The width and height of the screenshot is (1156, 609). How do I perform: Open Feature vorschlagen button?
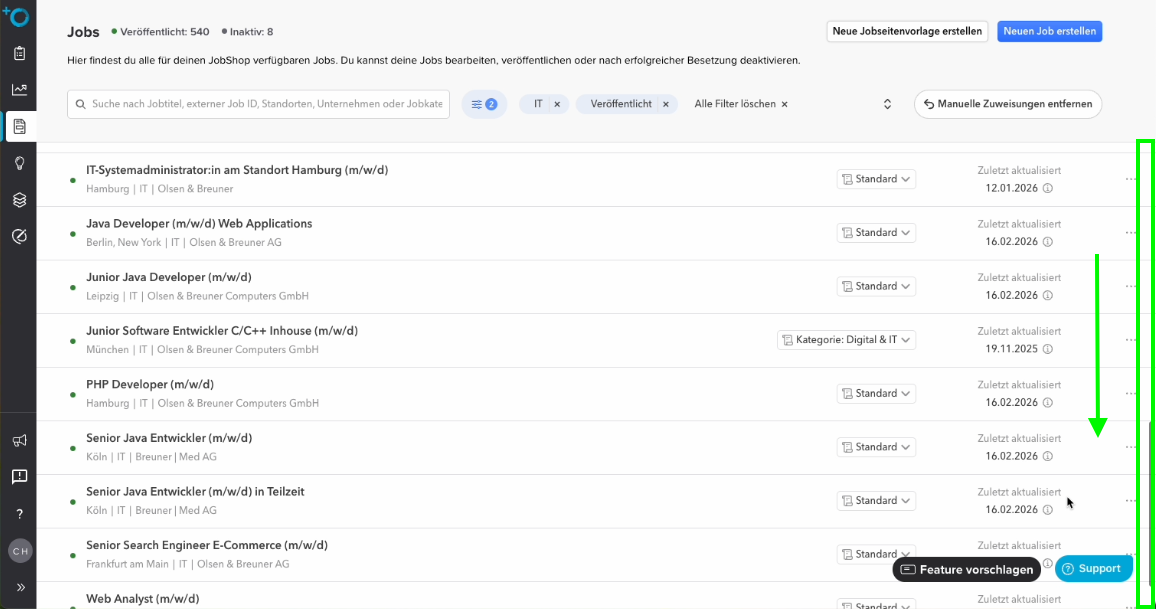pyautogui.click(x=967, y=569)
